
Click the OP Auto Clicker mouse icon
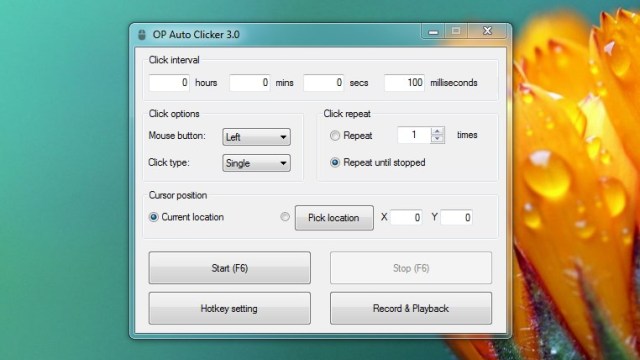point(142,35)
